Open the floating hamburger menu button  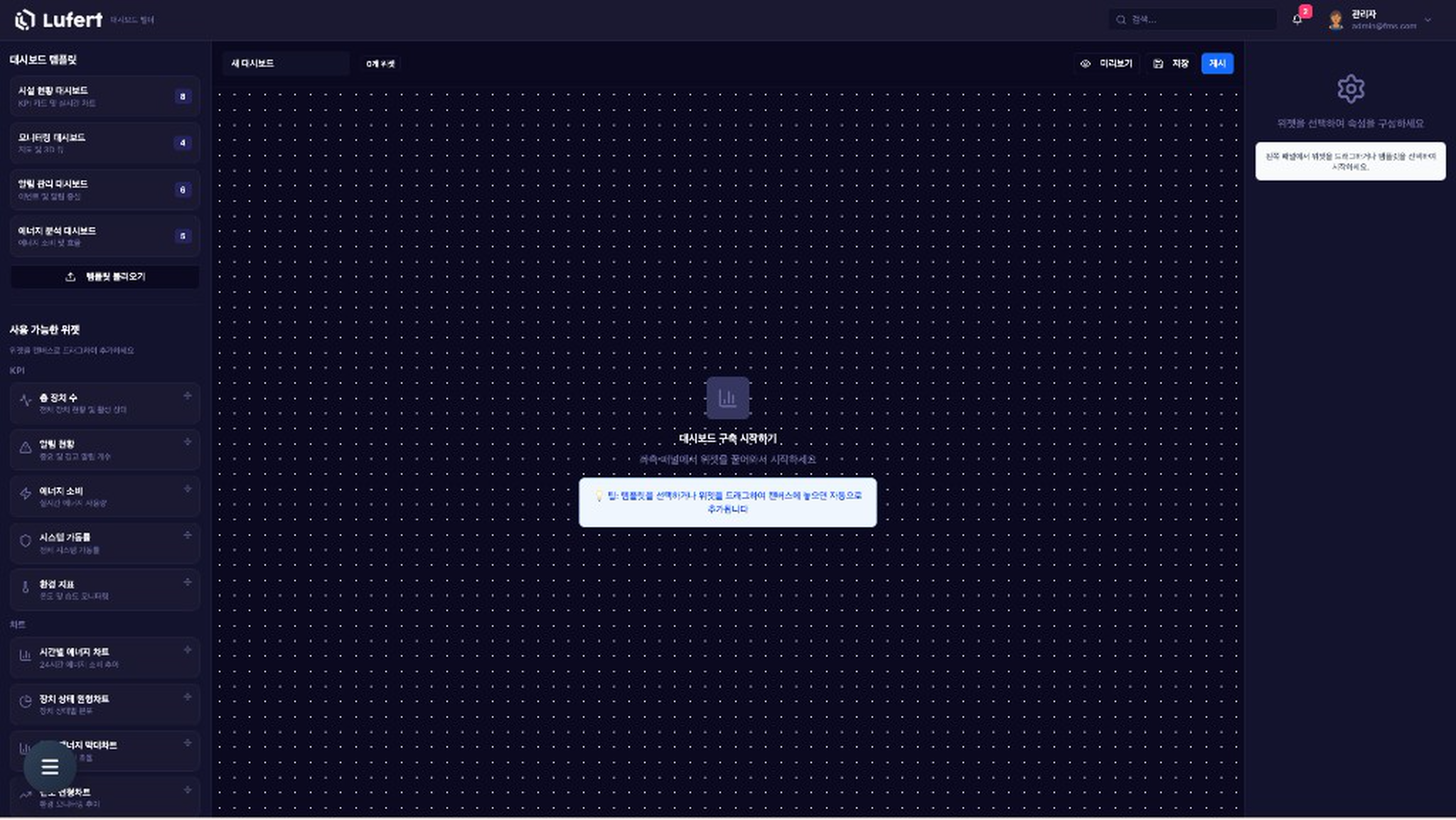pyautogui.click(x=50, y=767)
